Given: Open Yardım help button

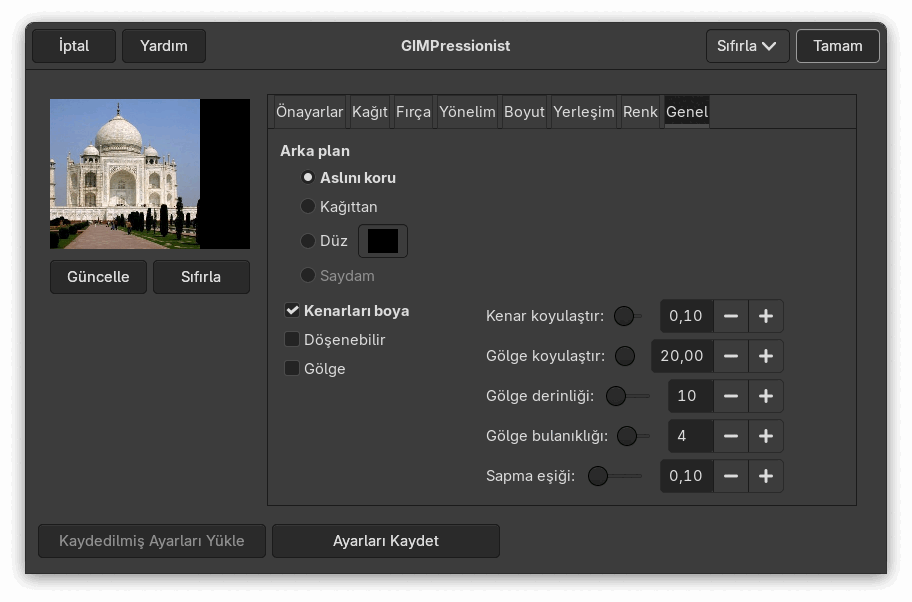Looking at the screenshot, I should pyautogui.click(x=163, y=46).
